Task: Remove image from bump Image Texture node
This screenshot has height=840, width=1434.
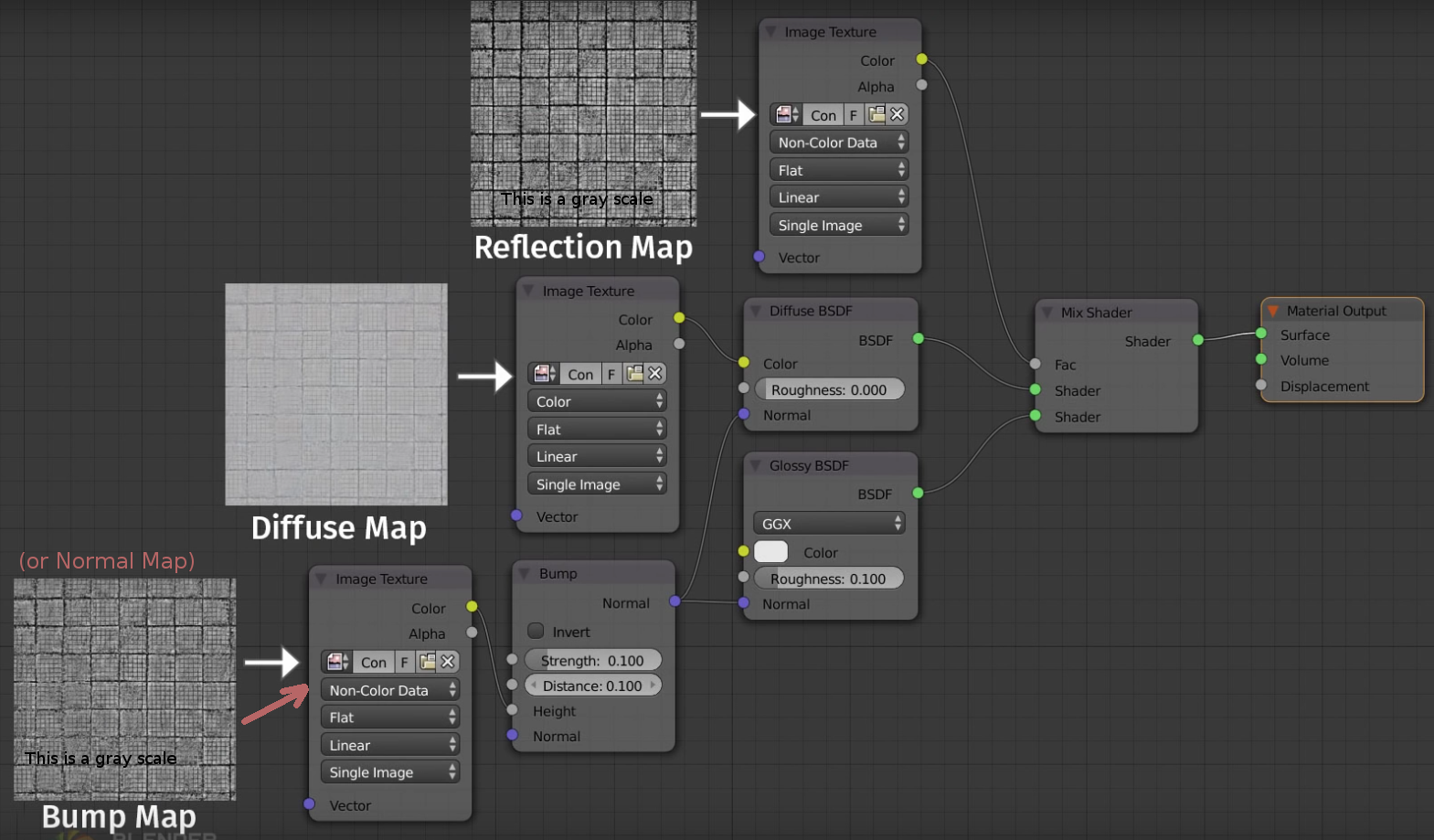Action: pos(448,662)
